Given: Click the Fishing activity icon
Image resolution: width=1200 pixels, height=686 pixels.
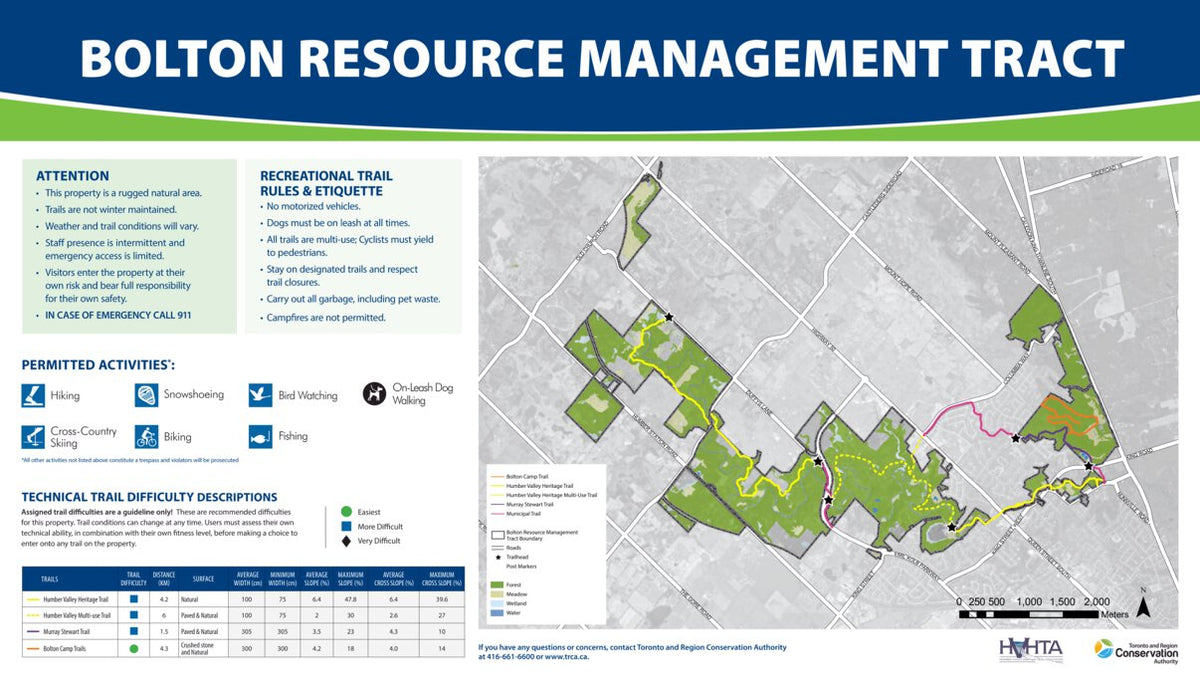Looking at the screenshot, I should [260, 436].
